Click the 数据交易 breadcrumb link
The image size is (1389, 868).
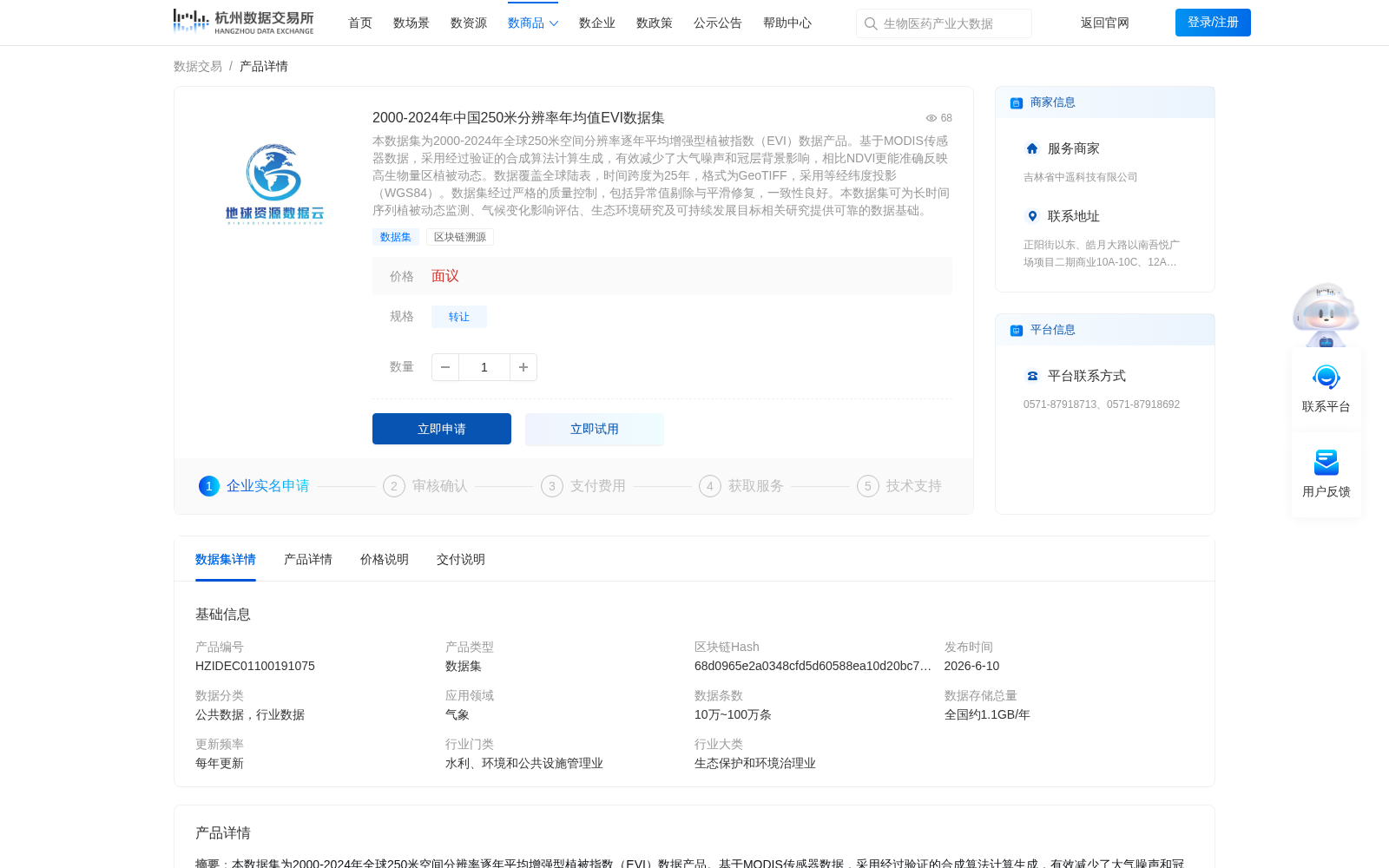point(198,66)
